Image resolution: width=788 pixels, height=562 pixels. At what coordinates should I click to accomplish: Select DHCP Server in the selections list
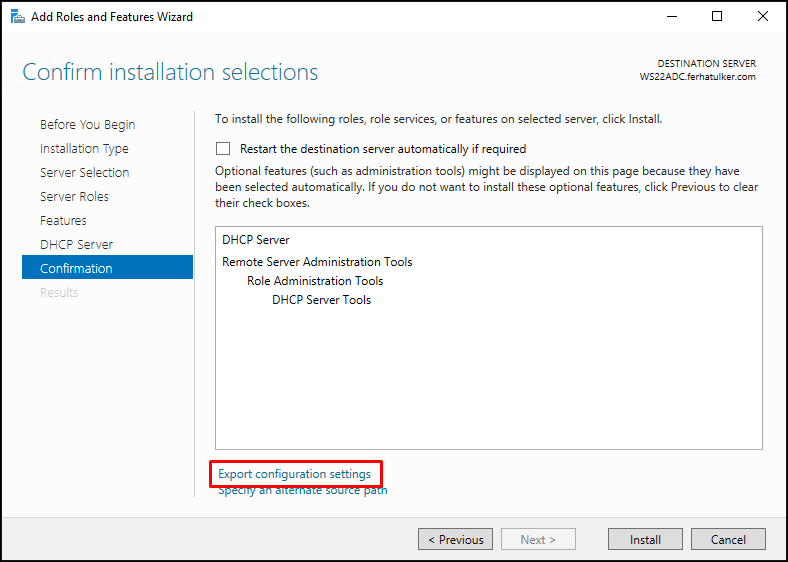(x=256, y=240)
